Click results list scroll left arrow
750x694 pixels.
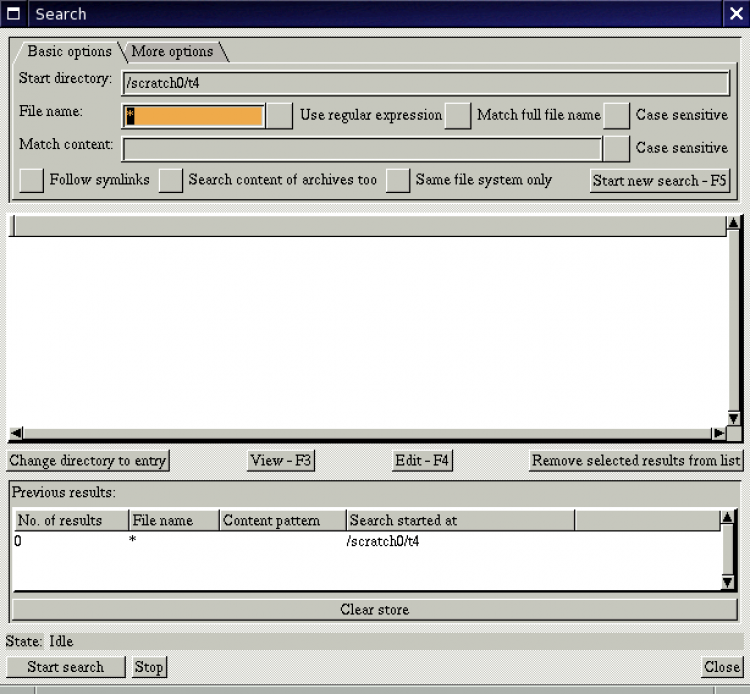point(16,433)
